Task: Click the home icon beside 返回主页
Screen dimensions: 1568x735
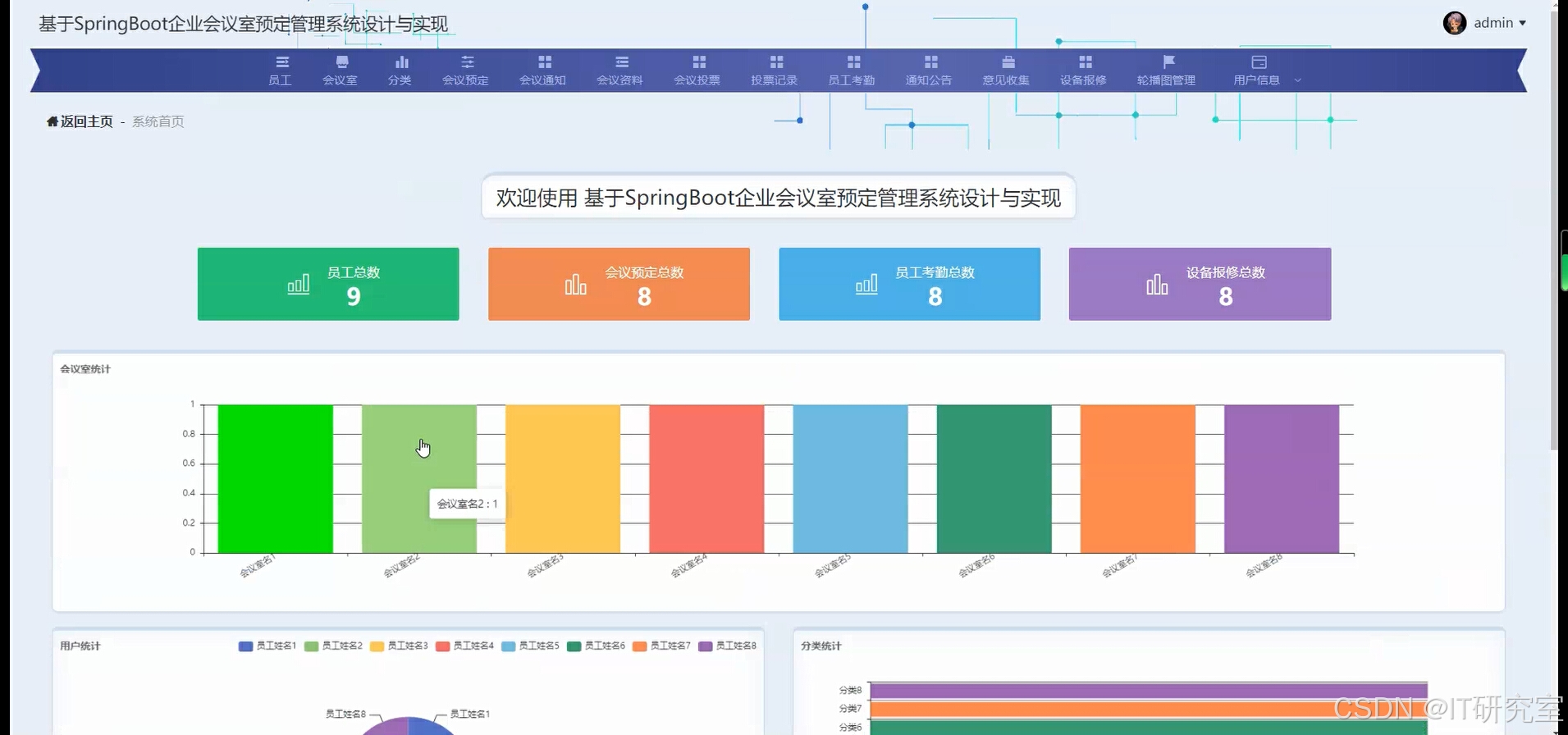Action: [x=53, y=121]
